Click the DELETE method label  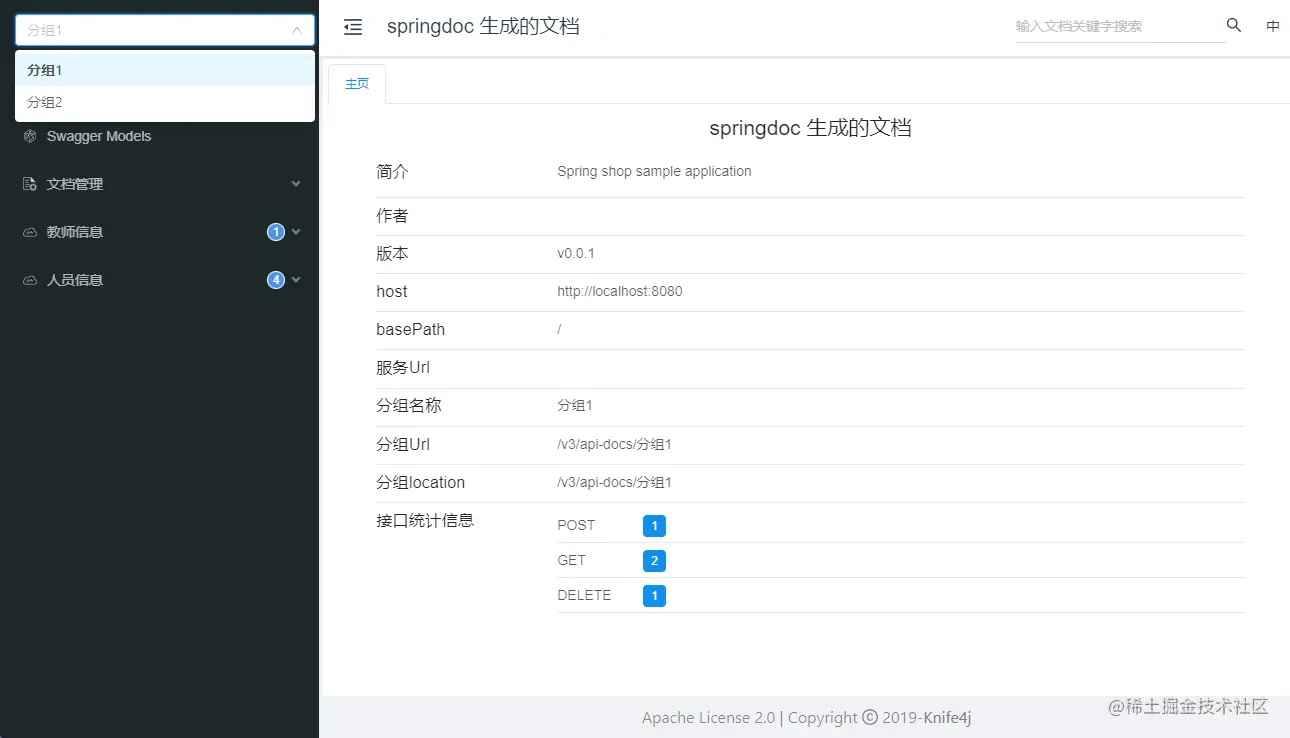(x=584, y=595)
